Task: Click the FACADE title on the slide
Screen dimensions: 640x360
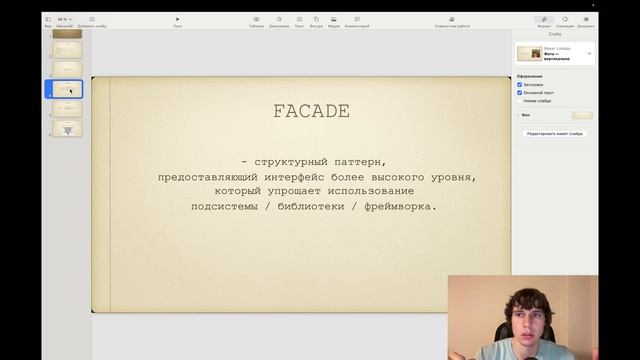Action: click(x=311, y=111)
